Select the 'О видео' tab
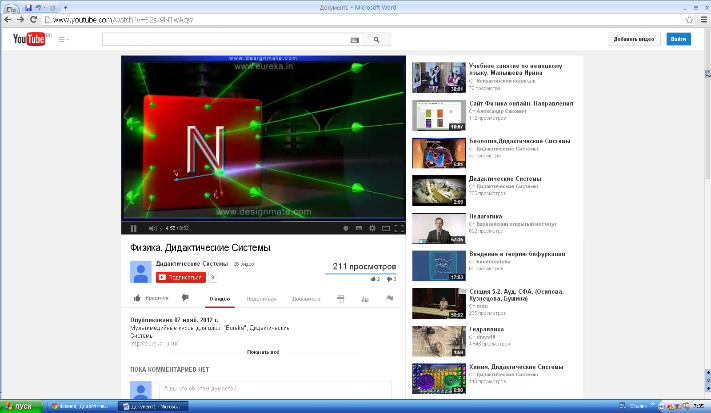The image size is (711, 413). coord(220,299)
